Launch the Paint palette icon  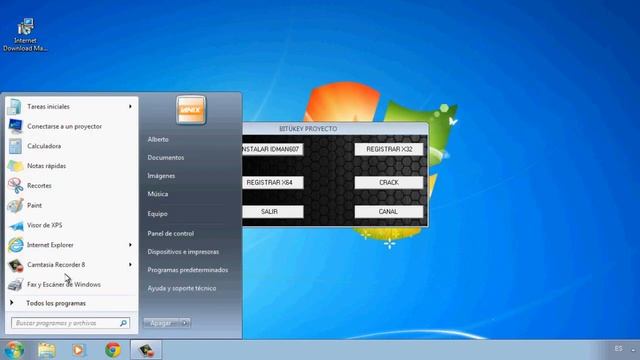click(x=16, y=205)
